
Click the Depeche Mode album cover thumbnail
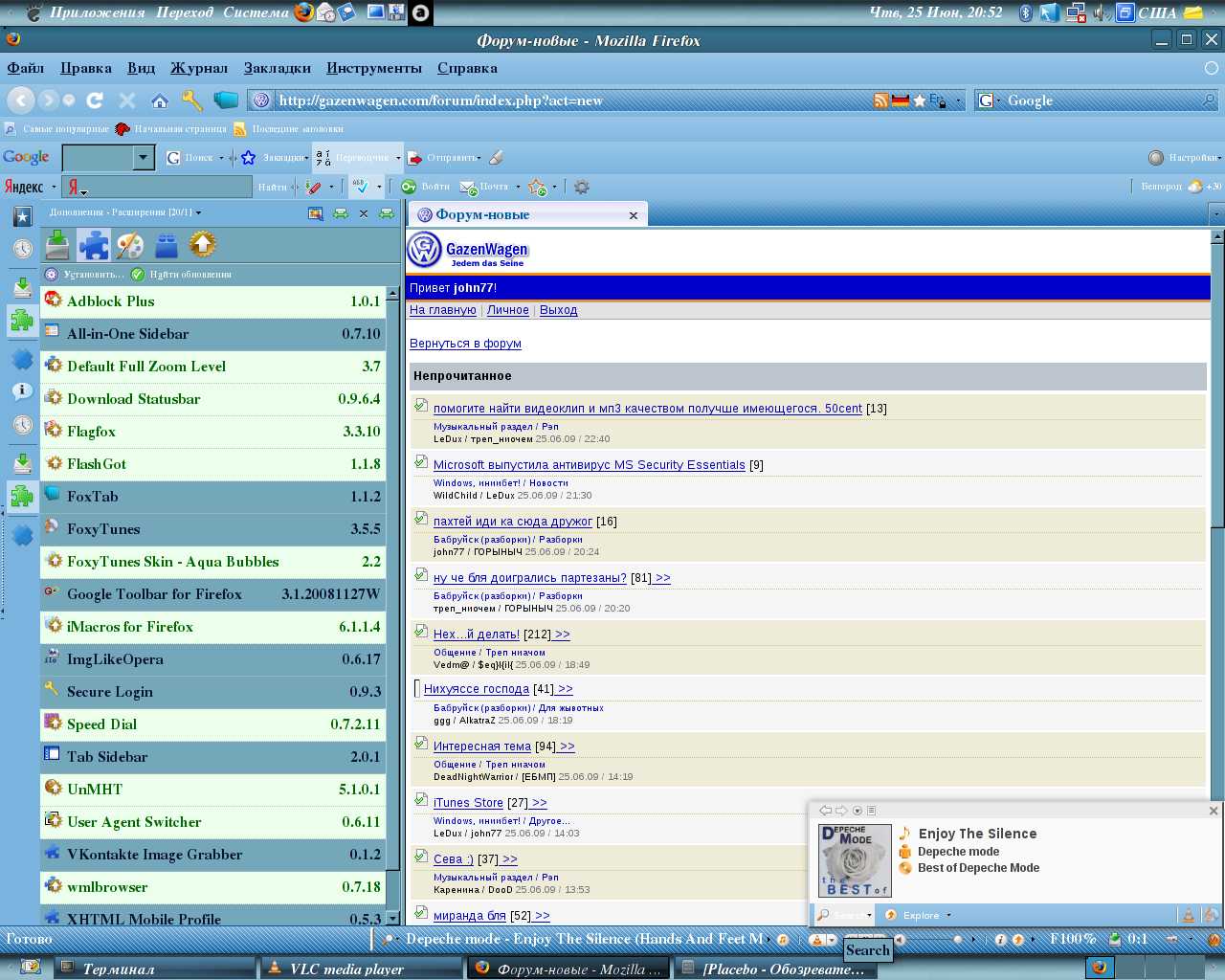pos(855,860)
